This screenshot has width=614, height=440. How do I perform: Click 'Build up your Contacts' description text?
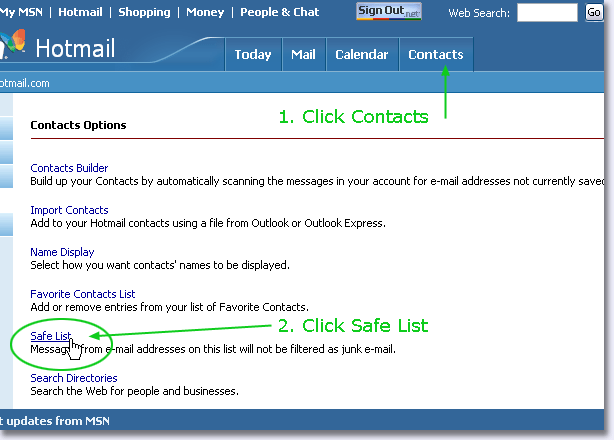tap(317, 181)
